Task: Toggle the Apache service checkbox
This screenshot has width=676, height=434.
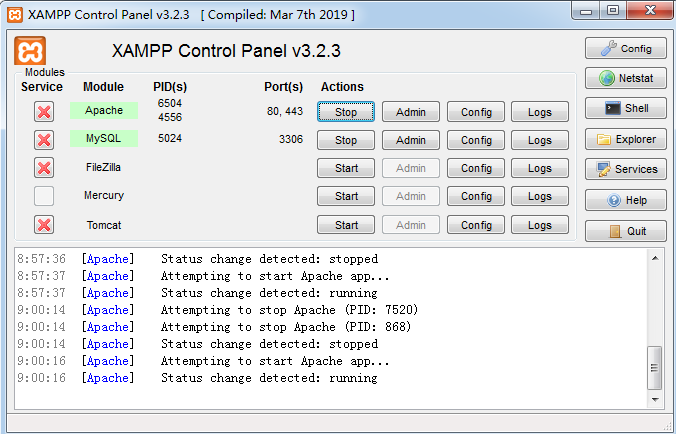Action: 44,112
